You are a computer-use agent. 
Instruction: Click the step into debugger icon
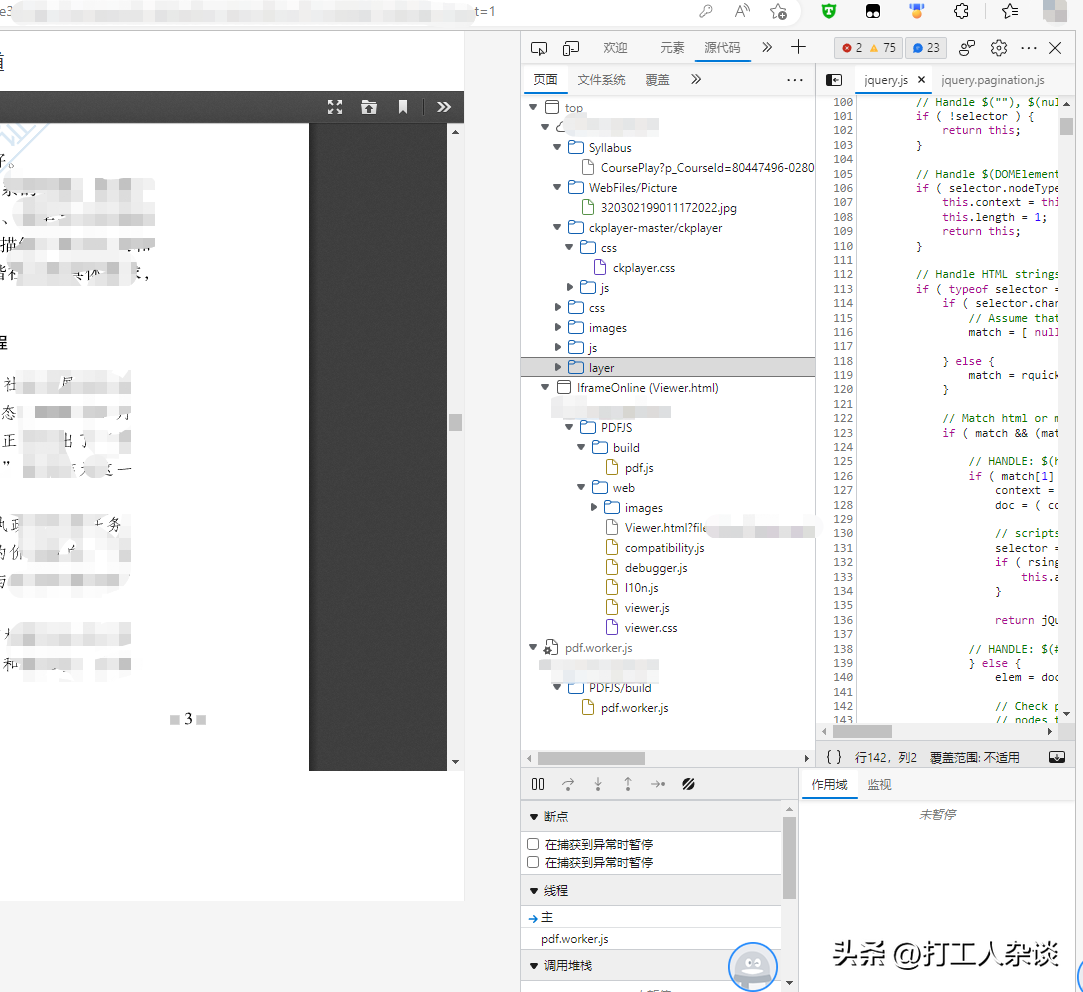point(598,784)
